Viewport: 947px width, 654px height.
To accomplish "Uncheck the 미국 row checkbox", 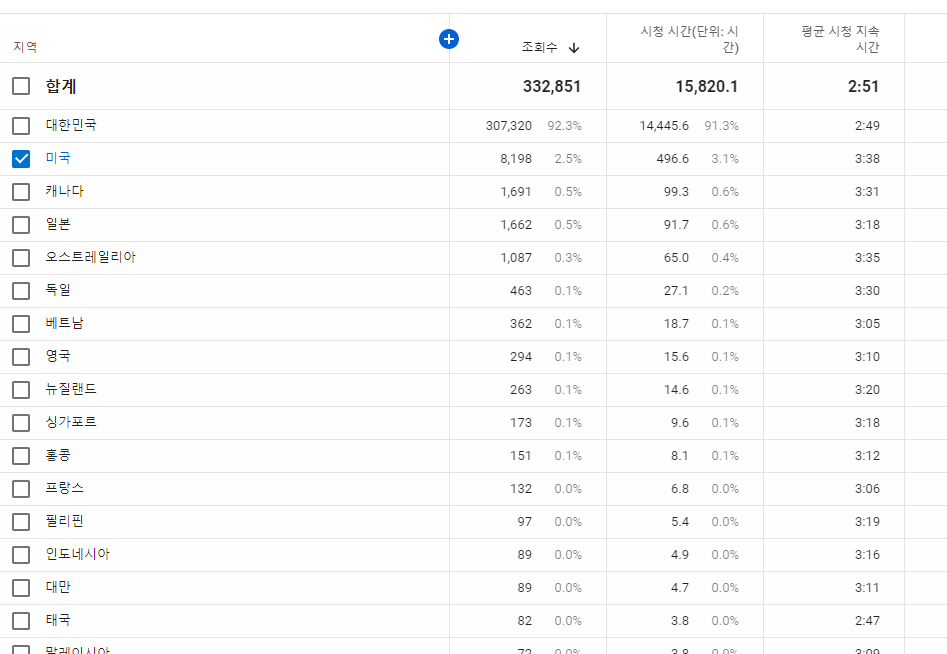I will (21, 159).
